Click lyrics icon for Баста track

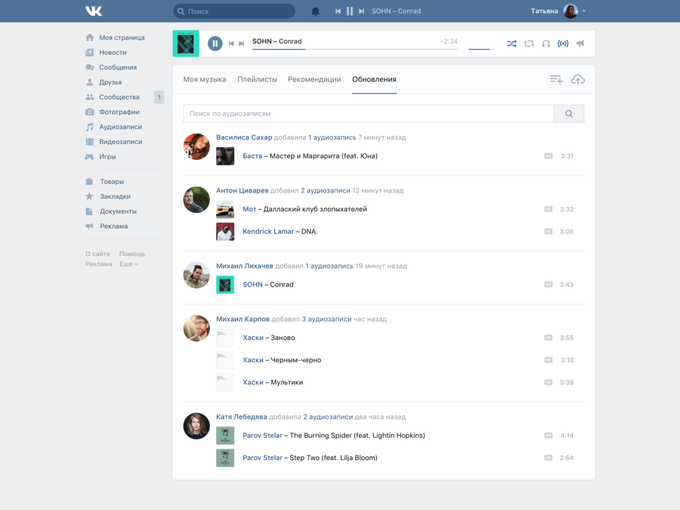click(x=548, y=156)
